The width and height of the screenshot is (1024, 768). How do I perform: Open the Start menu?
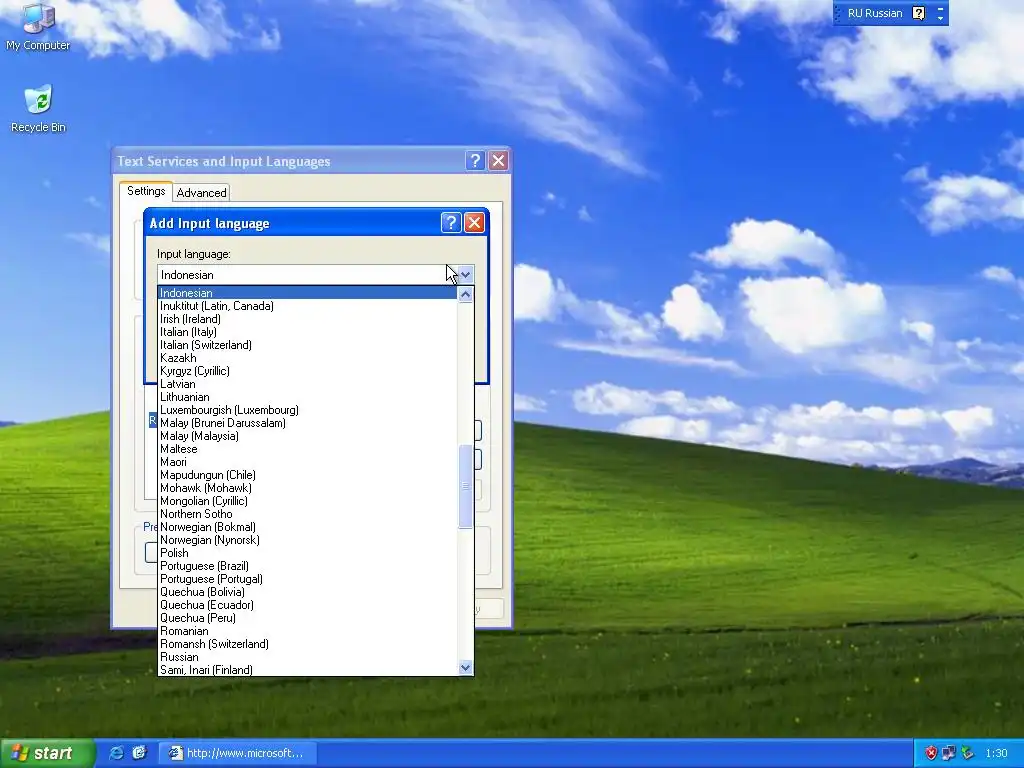46,753
